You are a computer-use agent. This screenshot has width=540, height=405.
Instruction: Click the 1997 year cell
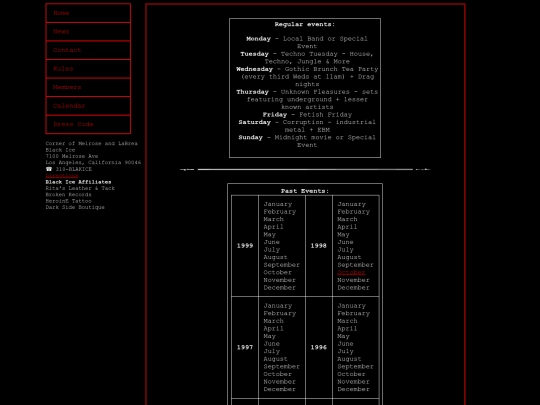[245, 347]
